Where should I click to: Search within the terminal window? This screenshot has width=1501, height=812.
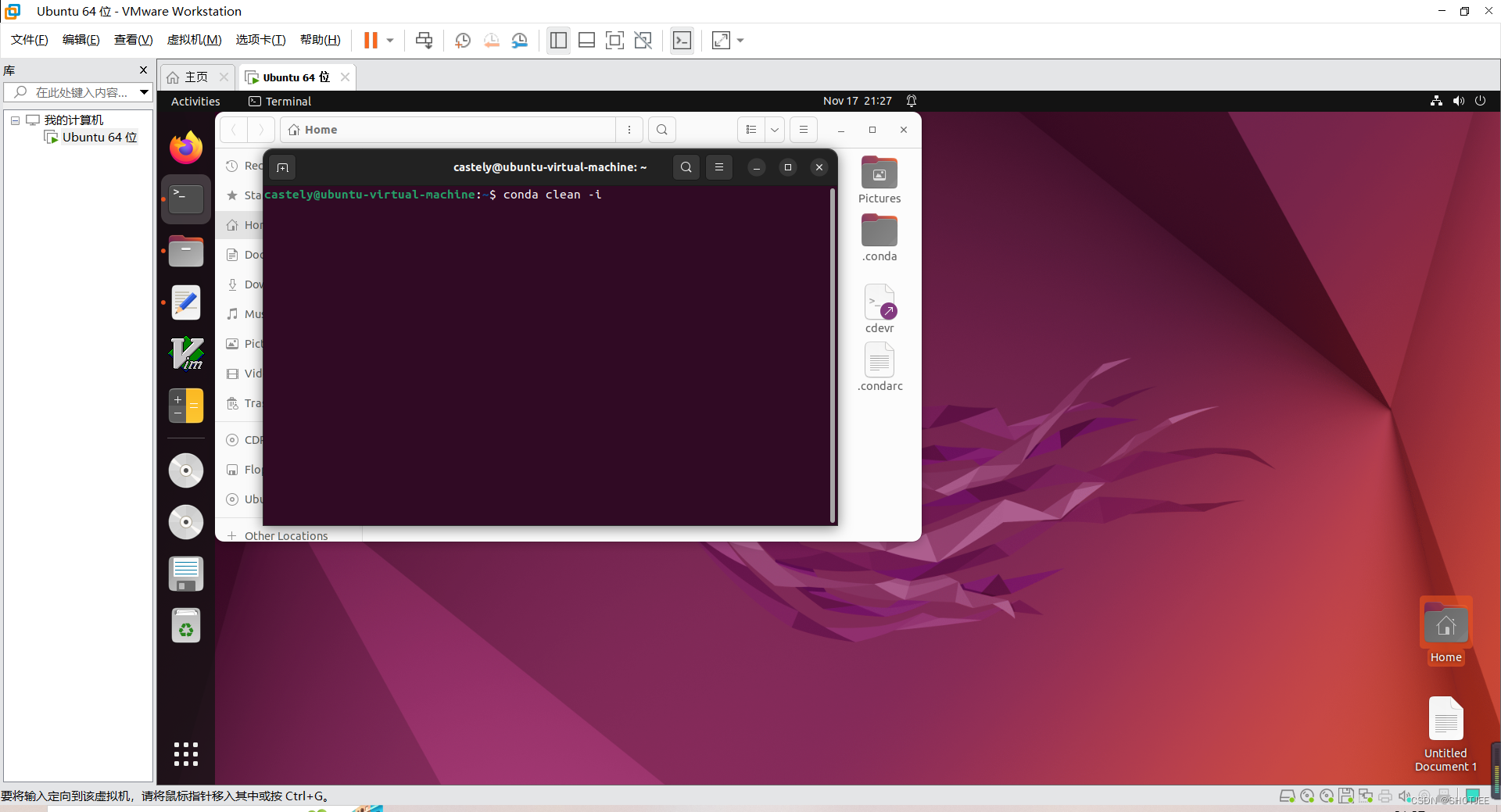(x=686, y=166)
